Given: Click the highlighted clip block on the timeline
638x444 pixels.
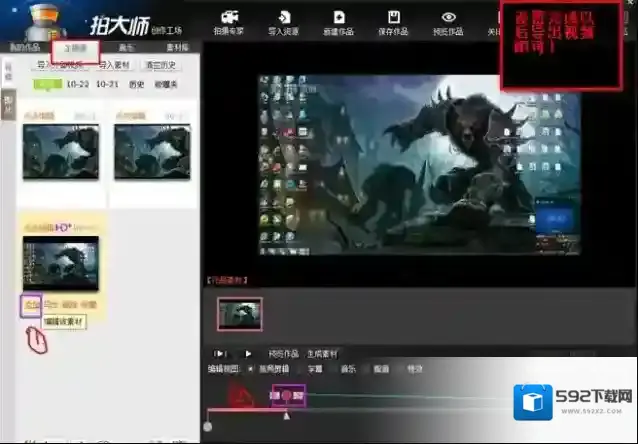Looking at the screenshot, I should [x=288, y=397].
